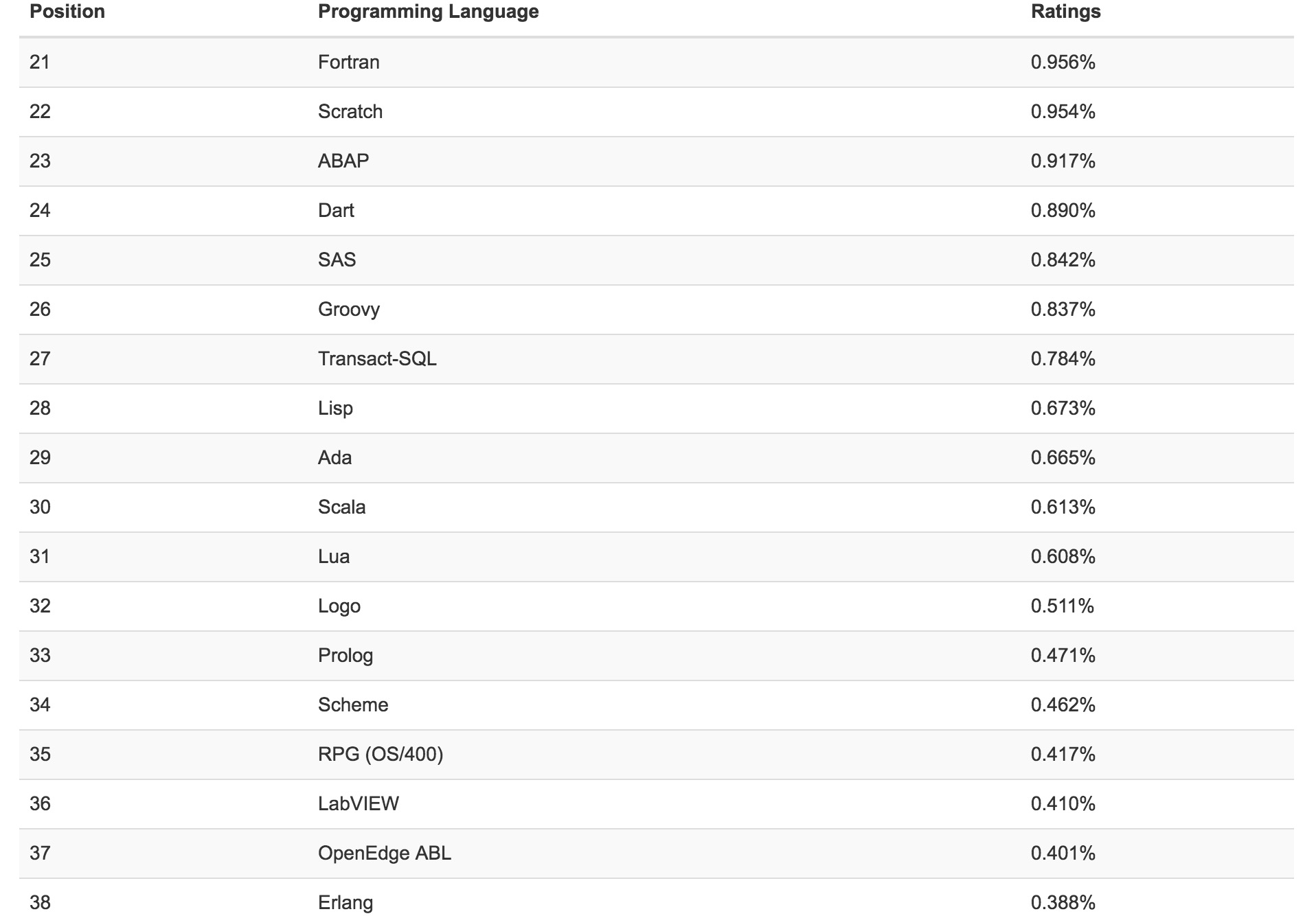This screenshot has width=1316, height=916.
Task: Click the Dart language entry
Action: click(336, 211)
